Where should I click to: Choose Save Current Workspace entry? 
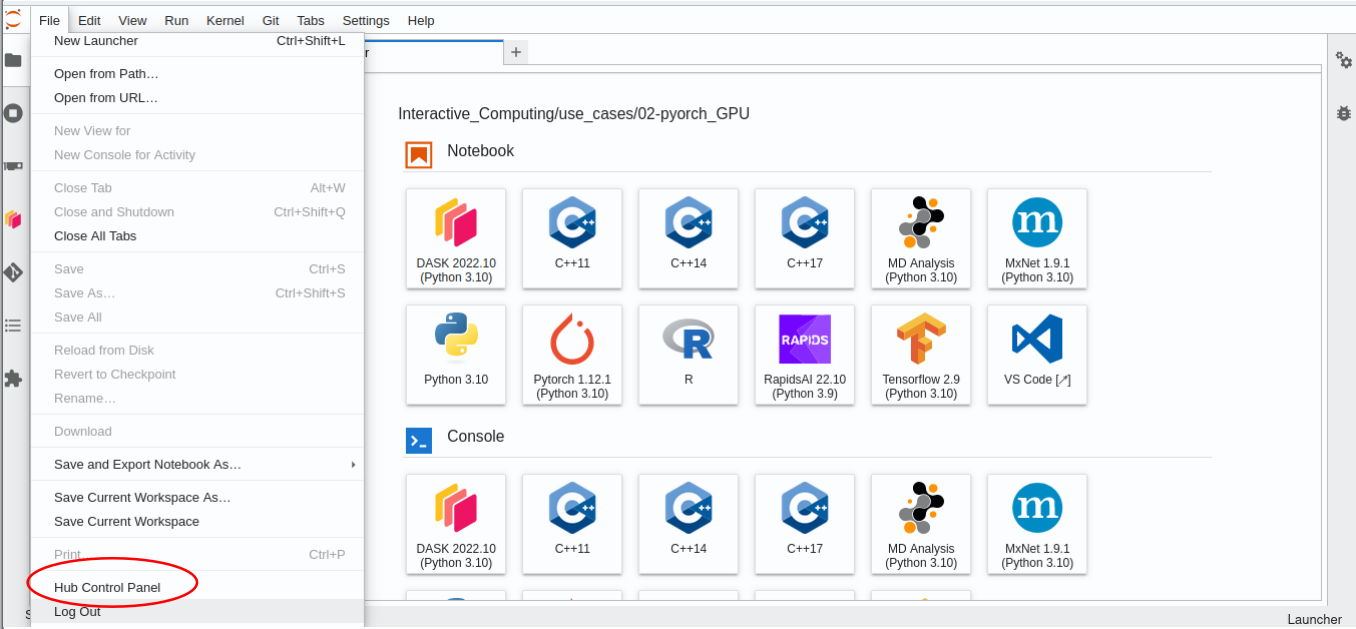pyautogui.click(x=198, y=521)
